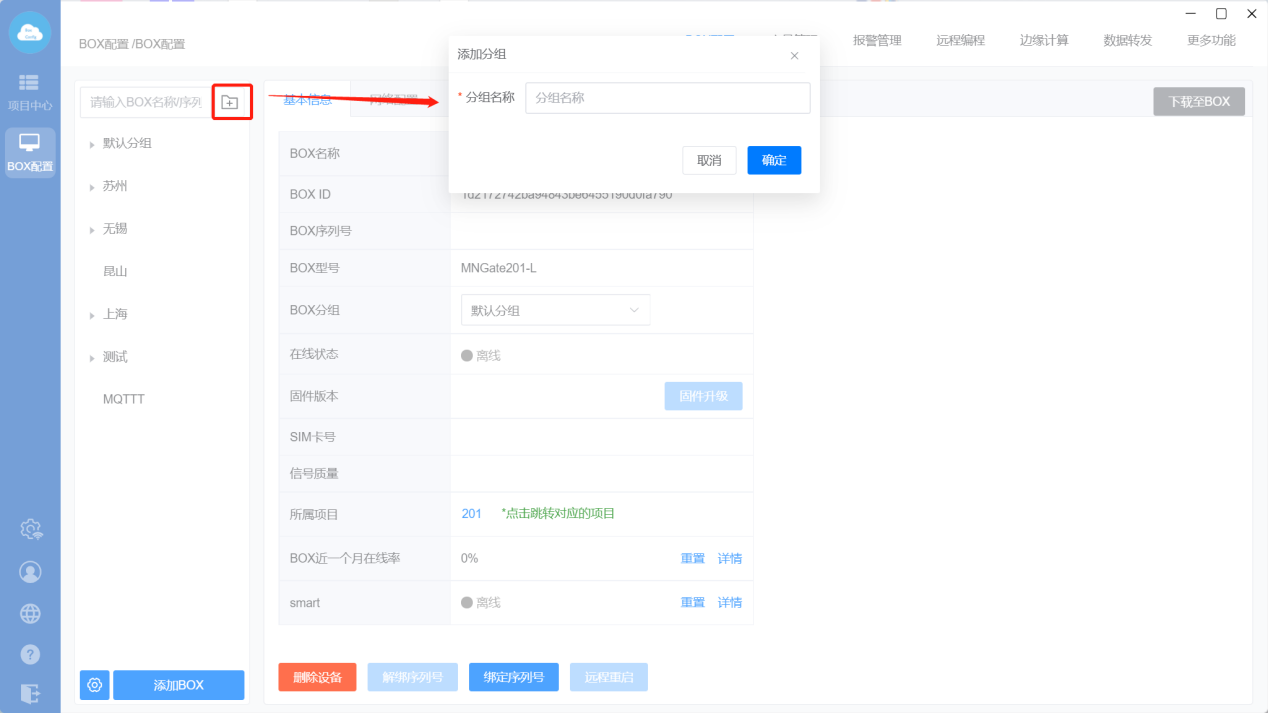Expand the 默认分组 tree node

click(x=92, y=144)
